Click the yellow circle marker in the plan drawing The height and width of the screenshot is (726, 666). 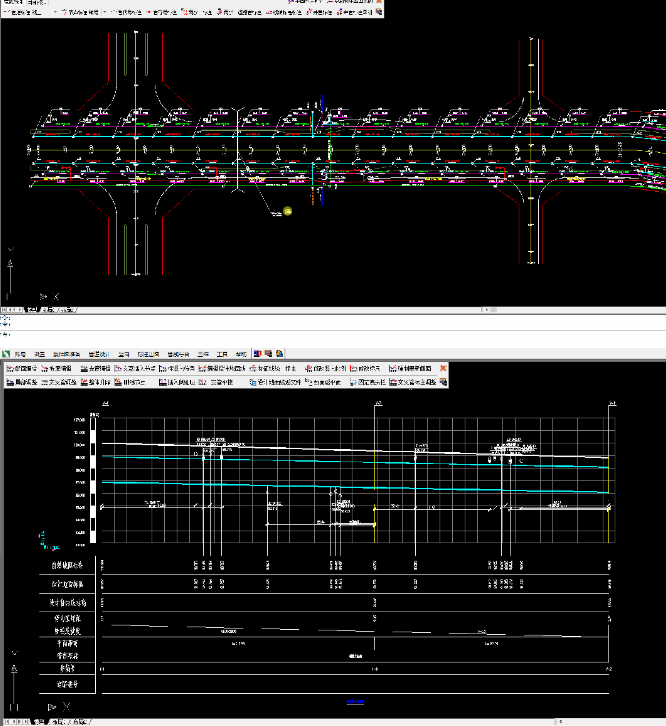click(x=288, y=211)
